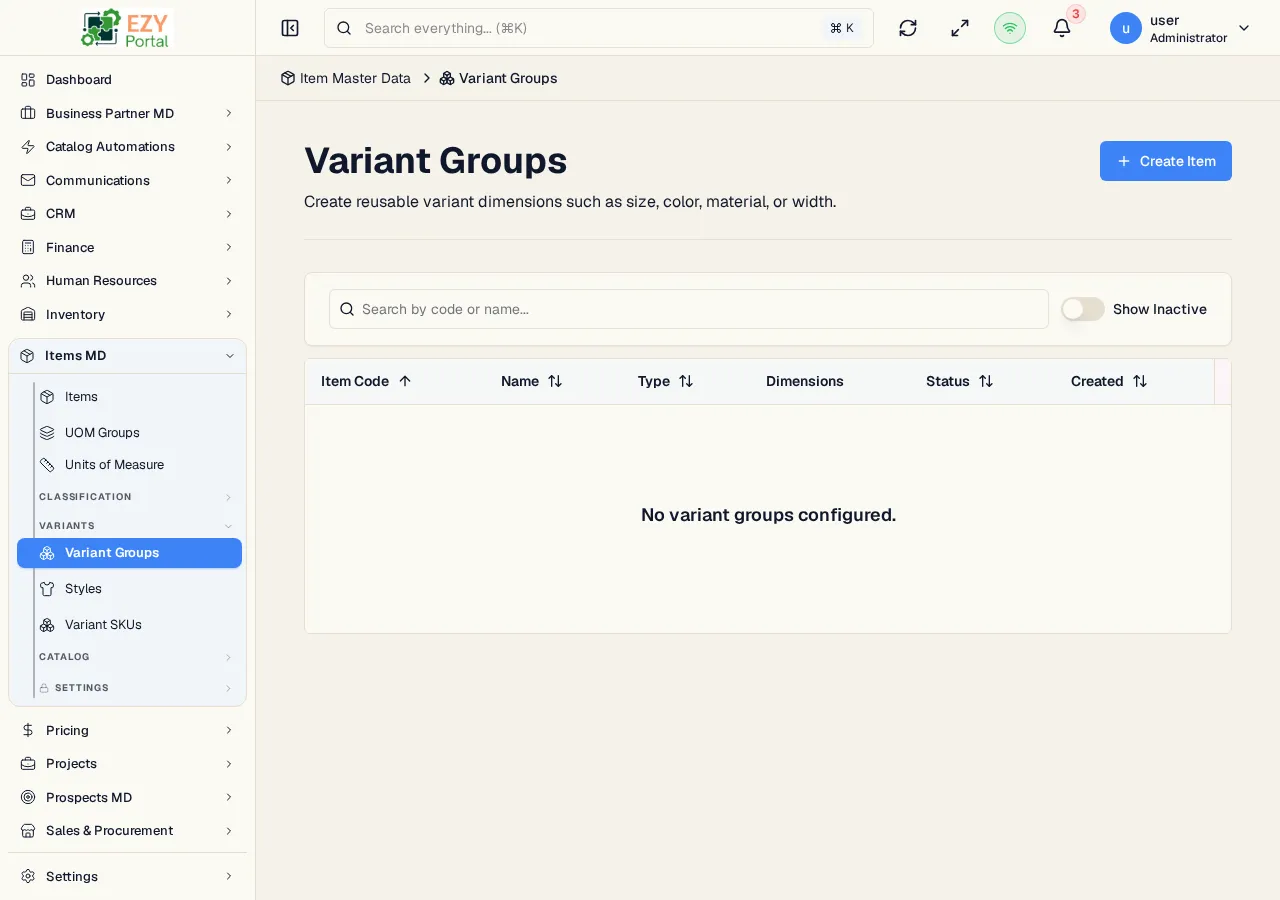Viewport: 1280px width, 900px height.
Task: Sort by Type column
Action: [666, 381]
